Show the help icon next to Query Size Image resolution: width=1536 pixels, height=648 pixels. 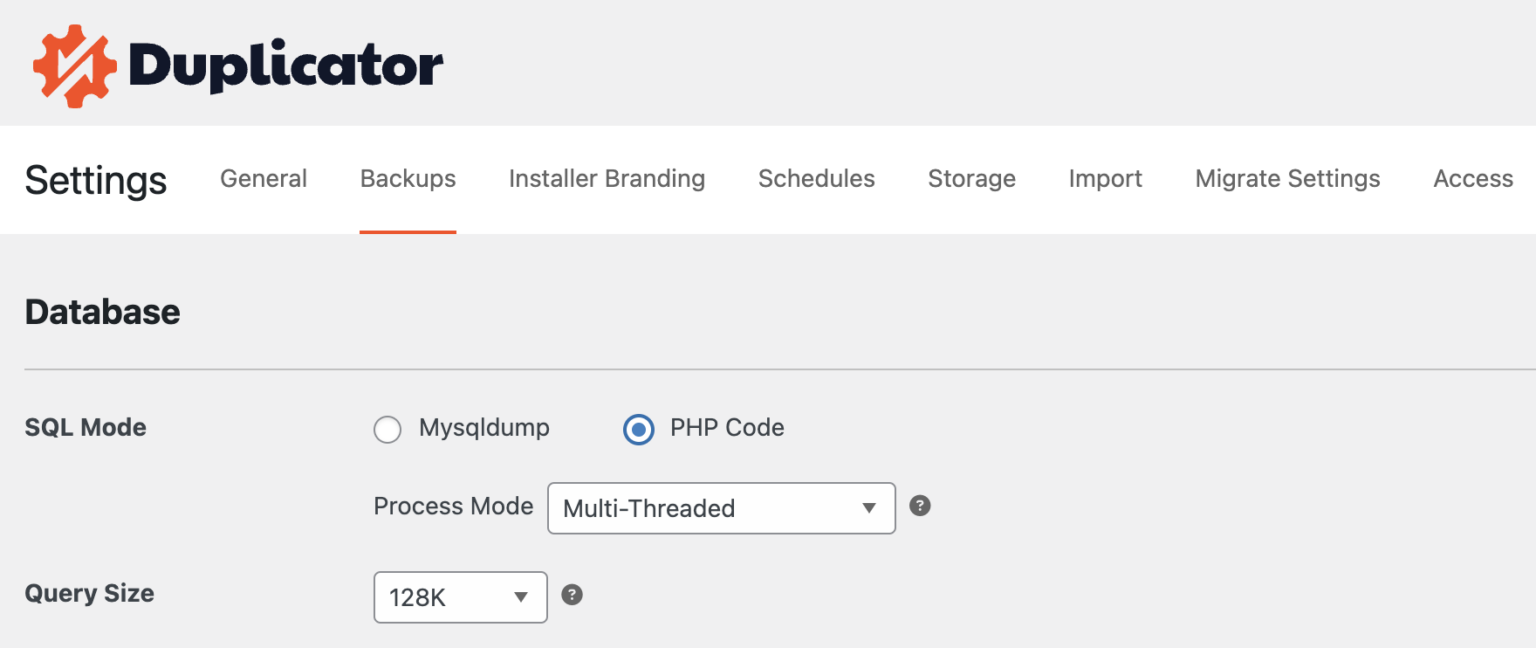[572, 595]
